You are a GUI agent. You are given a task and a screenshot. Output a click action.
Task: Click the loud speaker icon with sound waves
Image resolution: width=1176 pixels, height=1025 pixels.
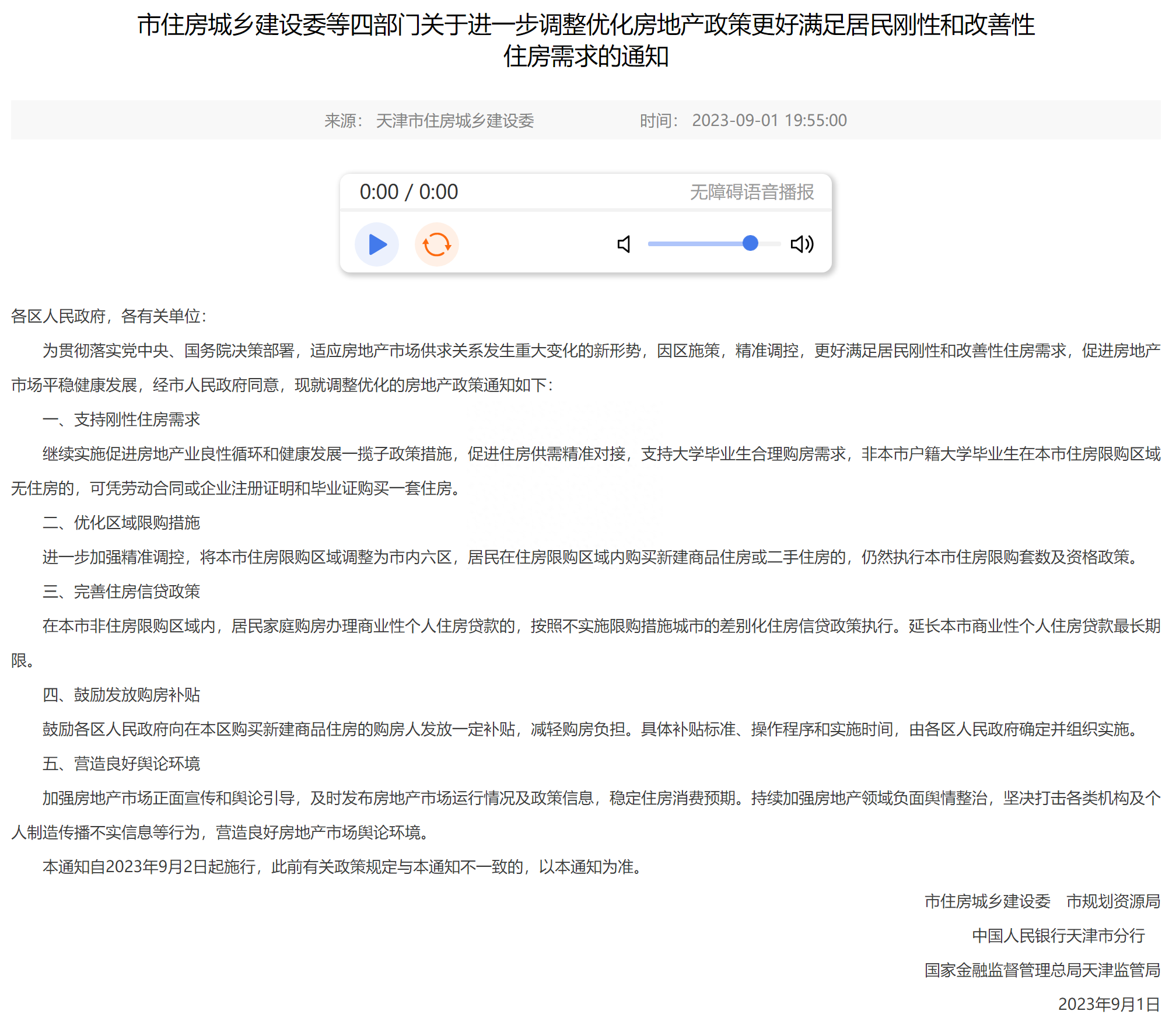click(x=802, y=244)
